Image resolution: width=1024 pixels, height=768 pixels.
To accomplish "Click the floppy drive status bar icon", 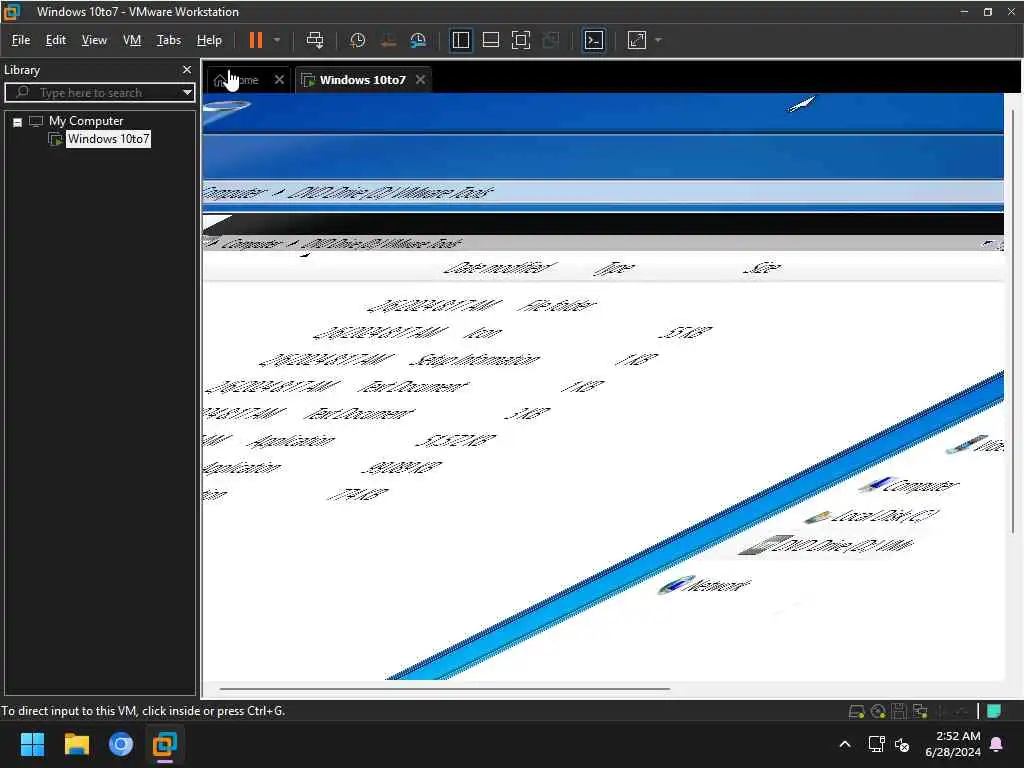I will [899, 711].
